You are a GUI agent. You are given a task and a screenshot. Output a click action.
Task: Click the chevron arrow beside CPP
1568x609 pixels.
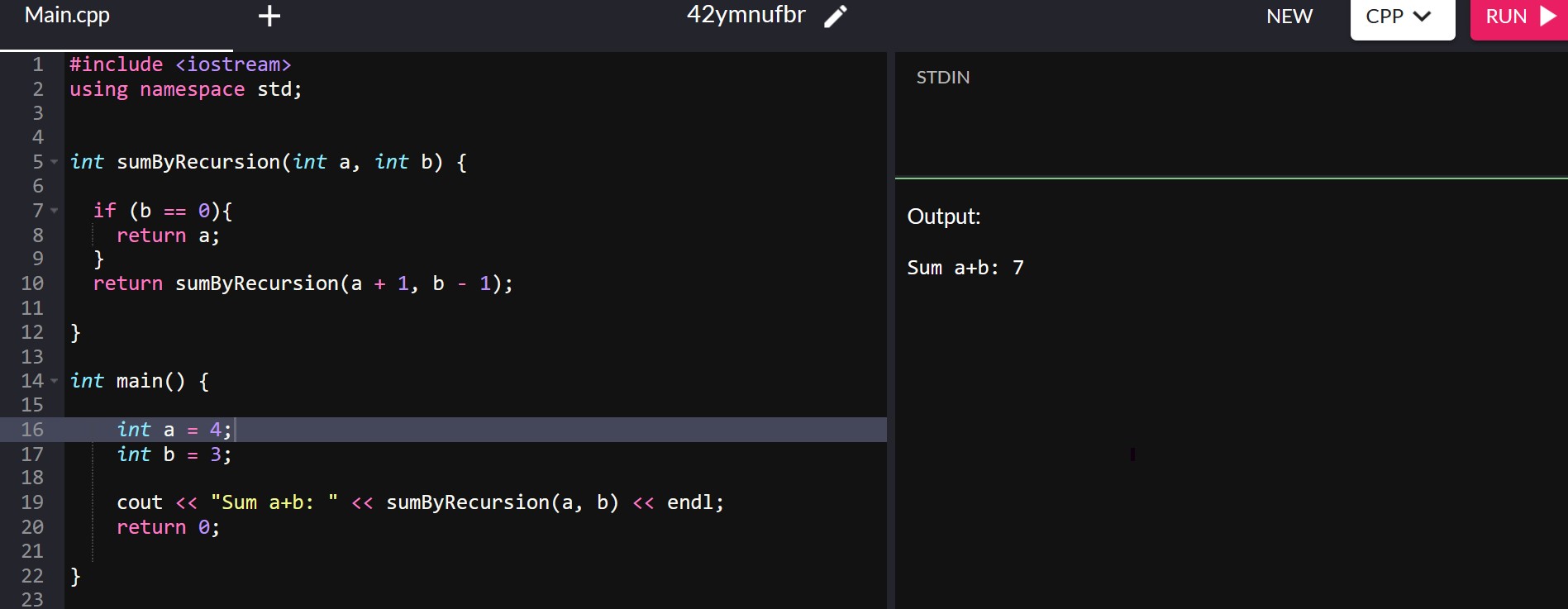[1423, 16]
